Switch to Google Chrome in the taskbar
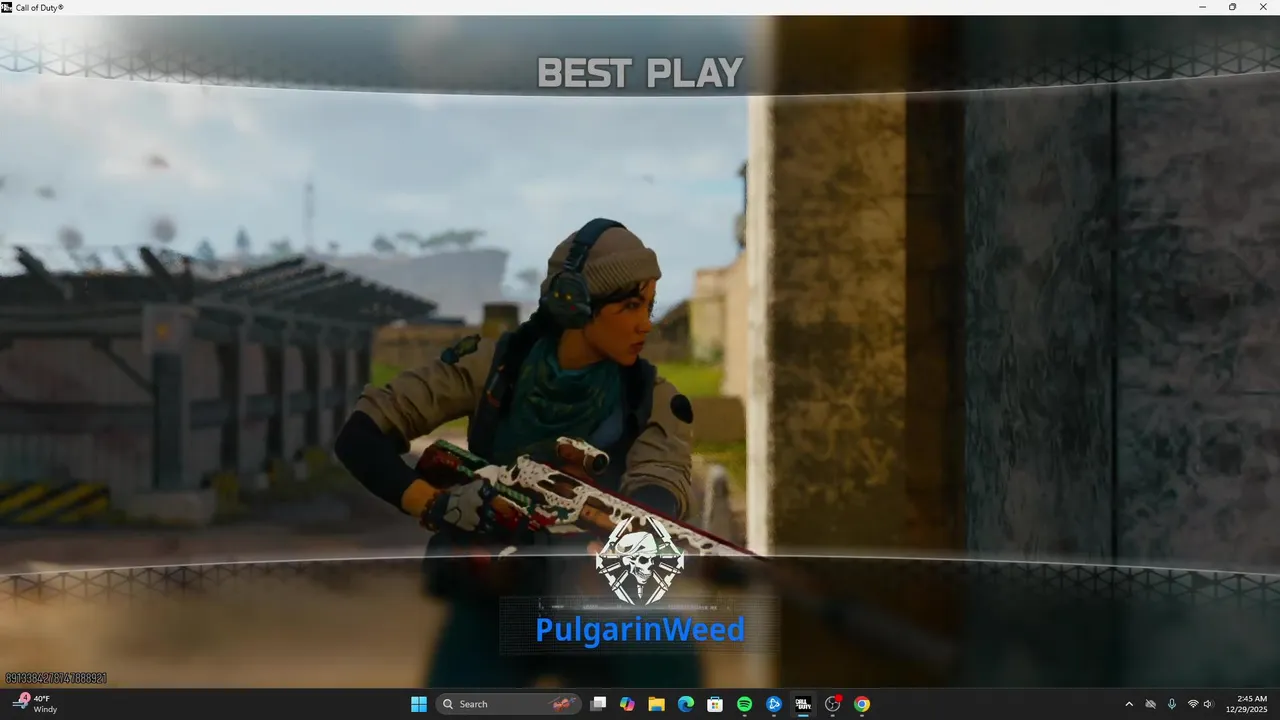 coord(862,704)
